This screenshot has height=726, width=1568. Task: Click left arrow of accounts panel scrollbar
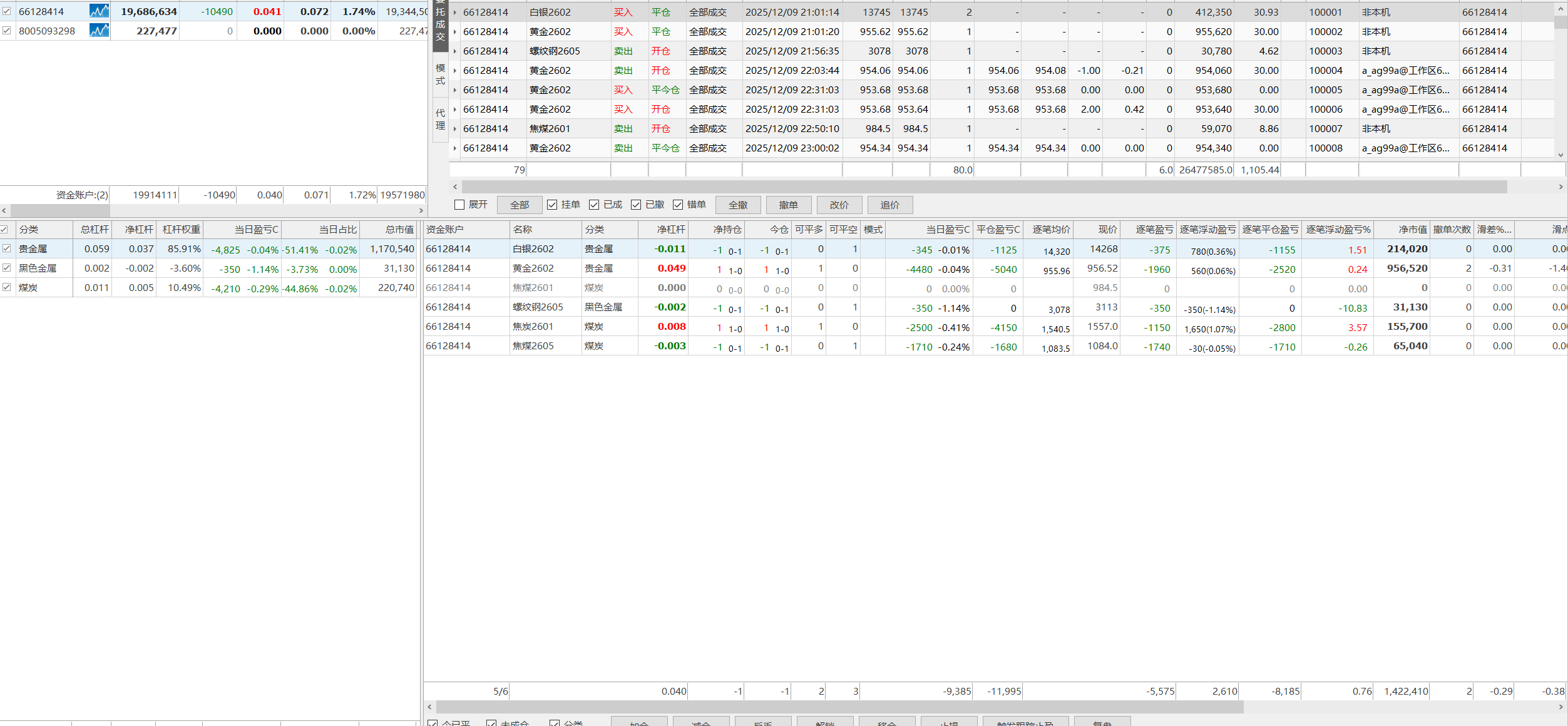[4, 211]
